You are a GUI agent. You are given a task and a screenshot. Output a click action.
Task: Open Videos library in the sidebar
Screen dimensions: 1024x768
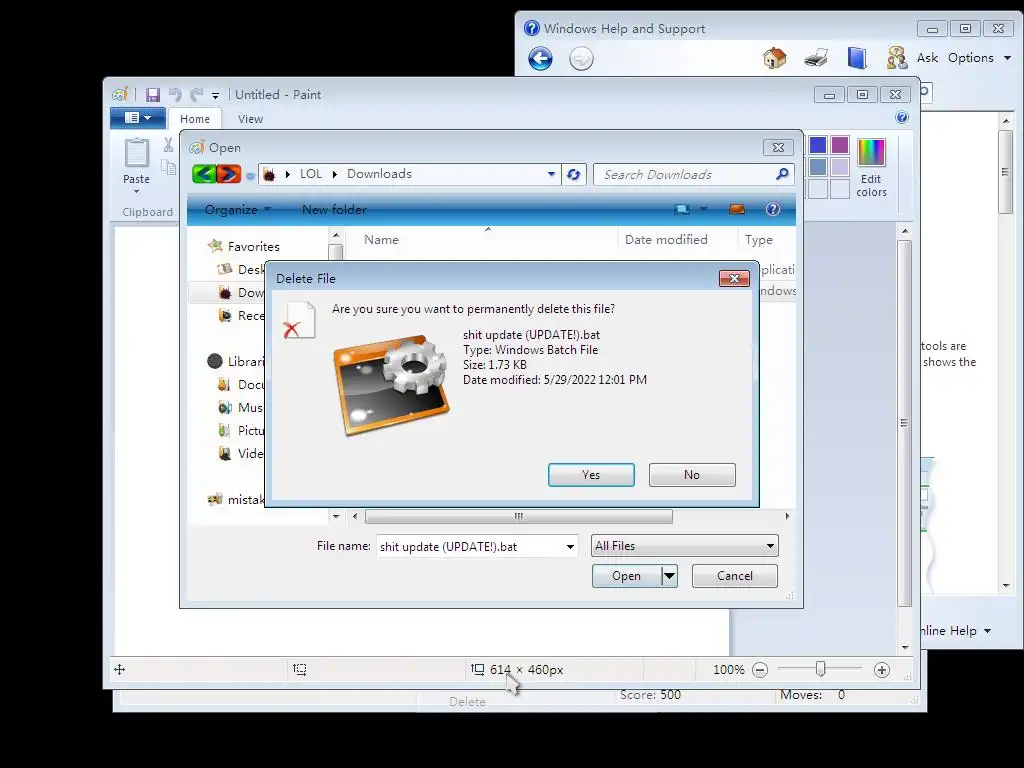point(242,453)
